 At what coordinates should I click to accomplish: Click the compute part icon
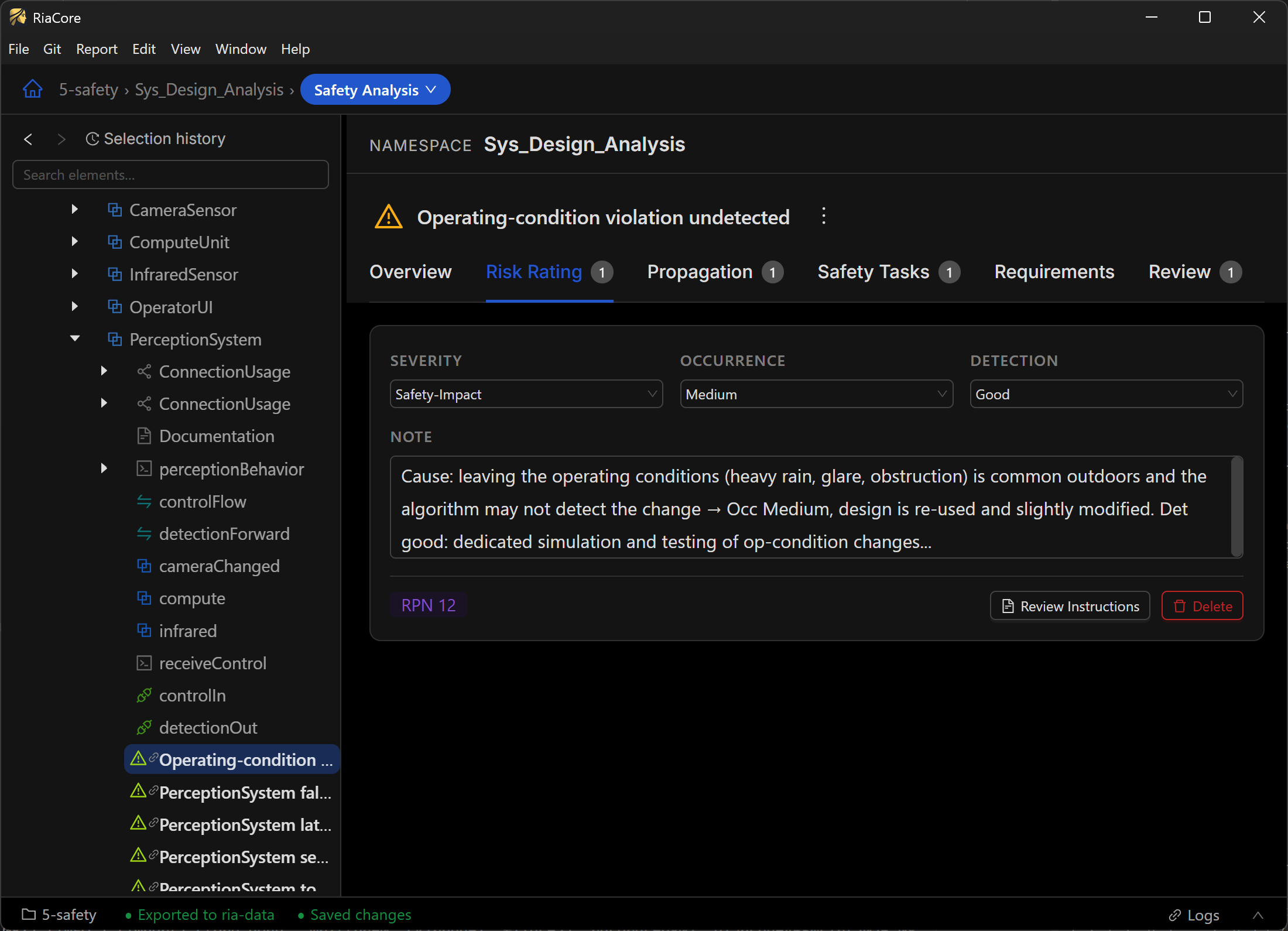tap(144, 598)
